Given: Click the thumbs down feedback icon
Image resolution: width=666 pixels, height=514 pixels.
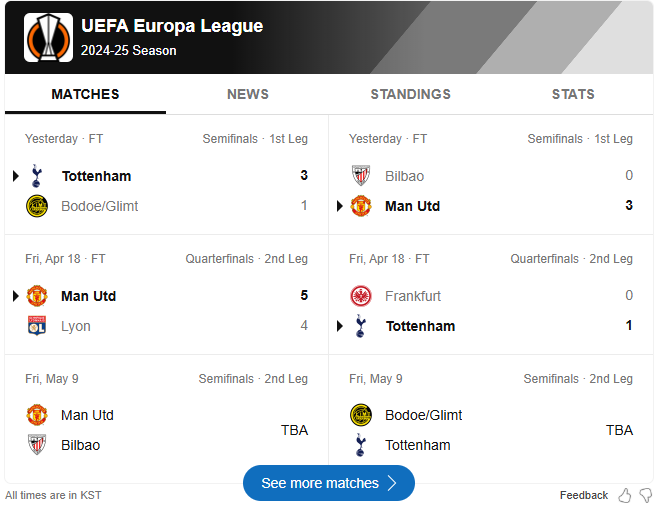Looking at the screenshot, I should point(646,495).
